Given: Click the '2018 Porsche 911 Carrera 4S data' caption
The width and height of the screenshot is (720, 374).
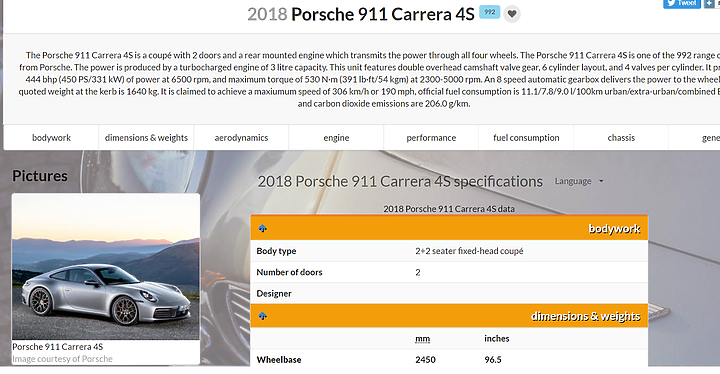Looking at the screenshot, I should (x=449, y=209).
